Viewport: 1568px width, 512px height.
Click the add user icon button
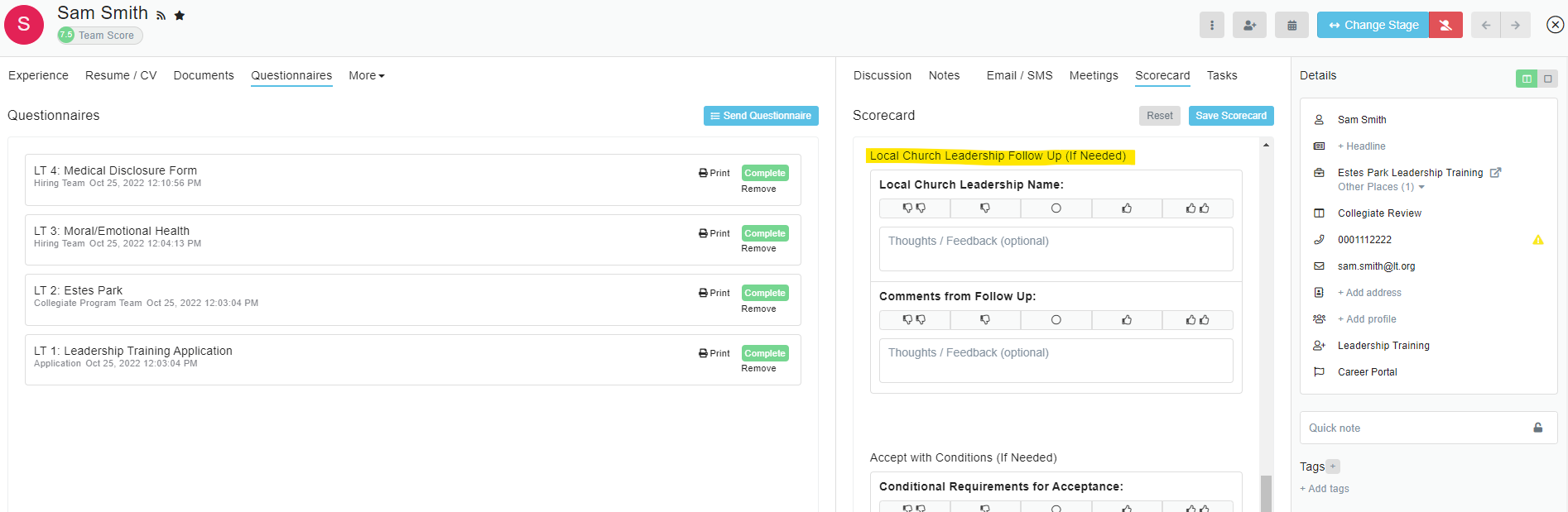click(1249, 26)
